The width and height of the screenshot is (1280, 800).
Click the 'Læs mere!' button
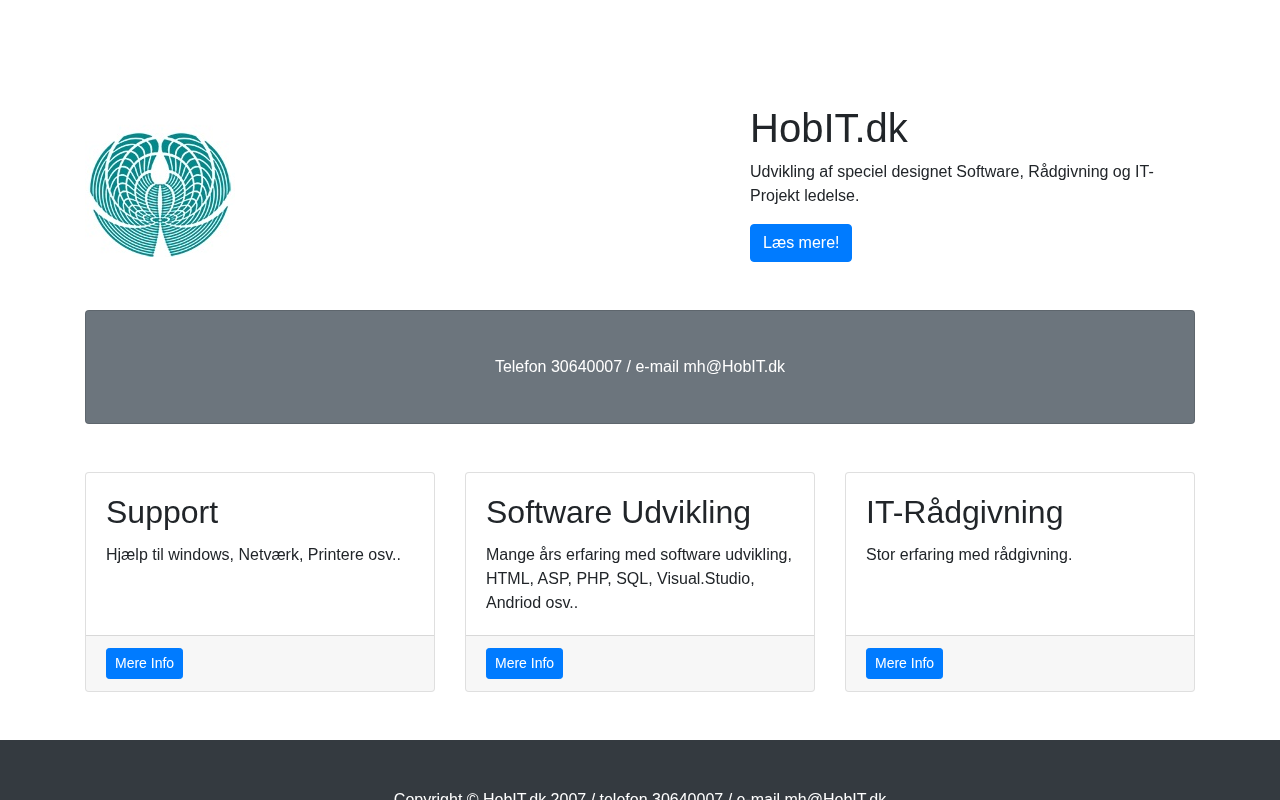[x=801, y=243]
